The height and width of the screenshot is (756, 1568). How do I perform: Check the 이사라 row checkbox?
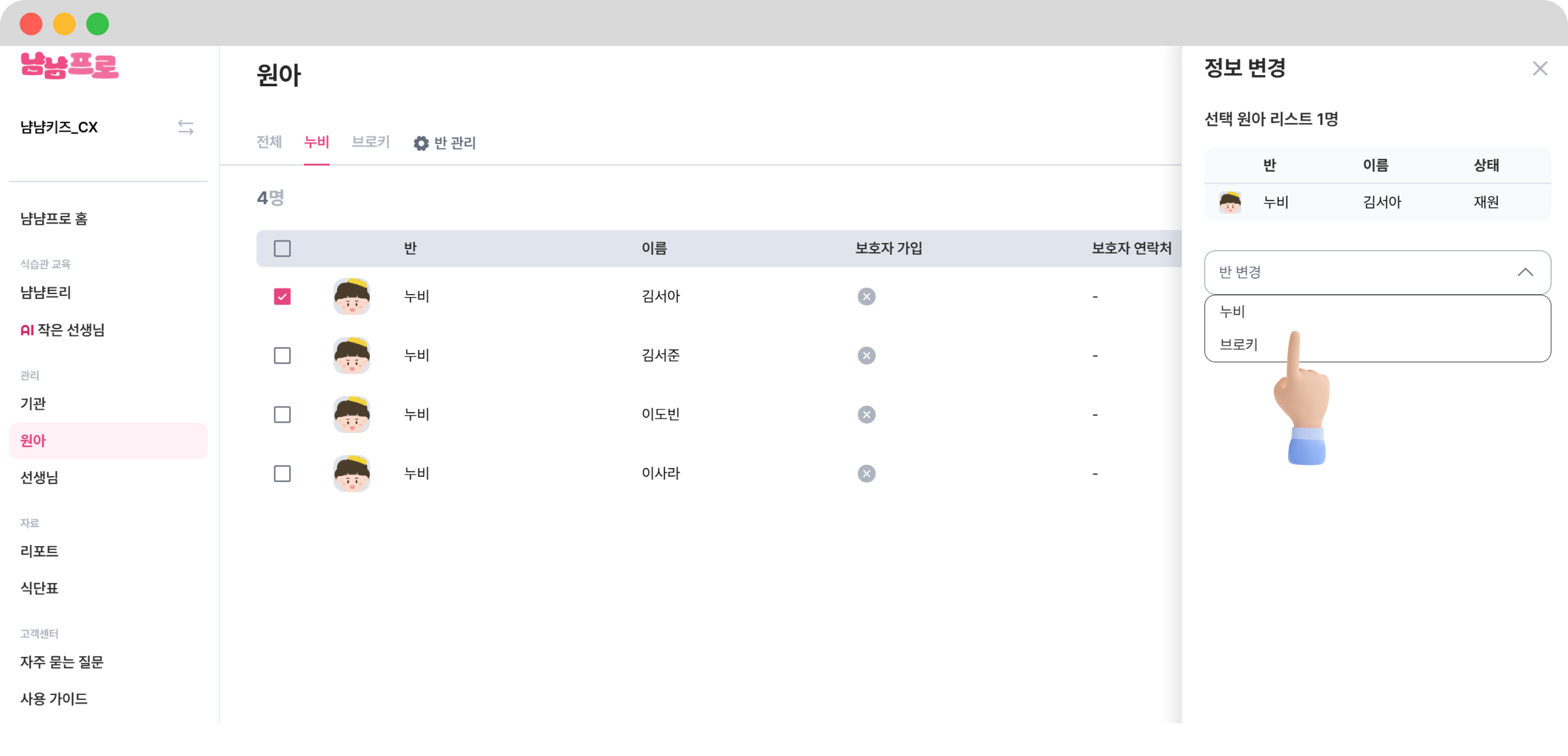click(x=282, y=474)
